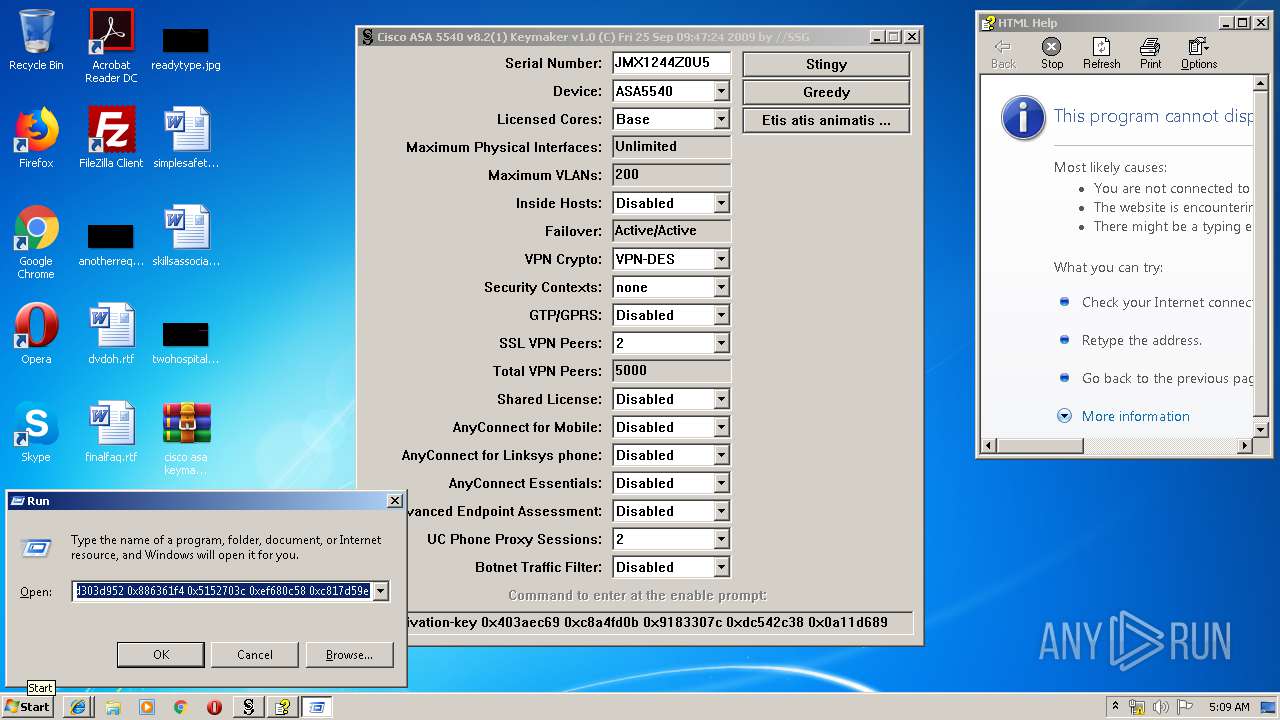Open Botnet Traffic Filter dropdown
This screenshot has width=1280, height=720.
click(x=721, y=567)
